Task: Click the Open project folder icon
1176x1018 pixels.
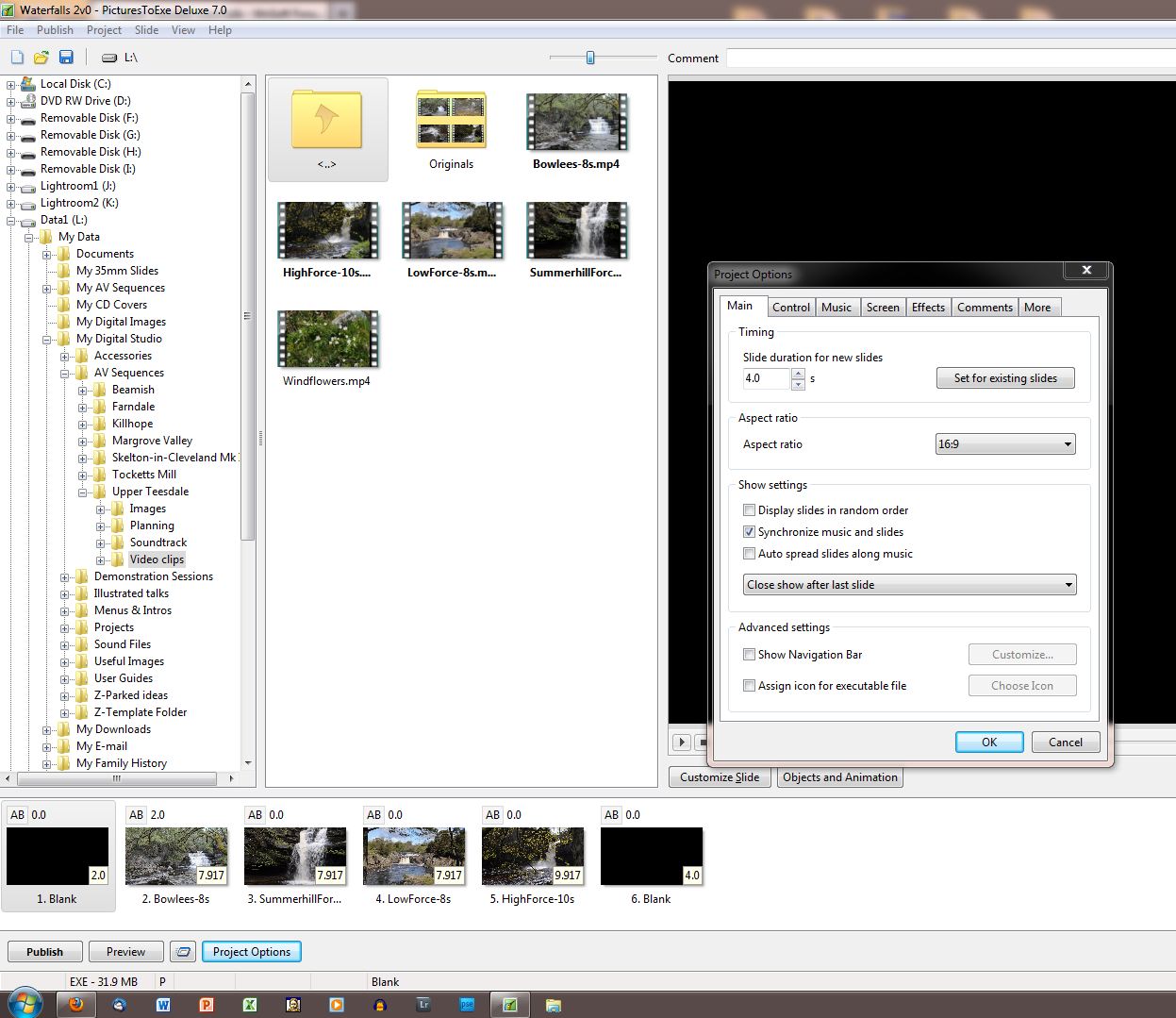Action: [41, 58]
